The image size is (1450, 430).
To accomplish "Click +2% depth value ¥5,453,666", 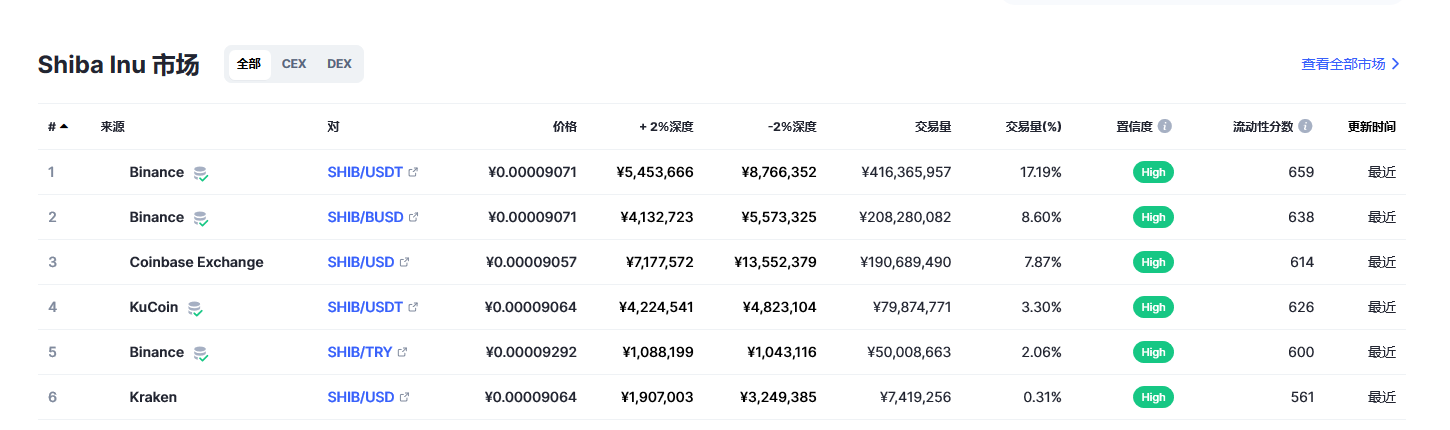I will click(656, 172).
